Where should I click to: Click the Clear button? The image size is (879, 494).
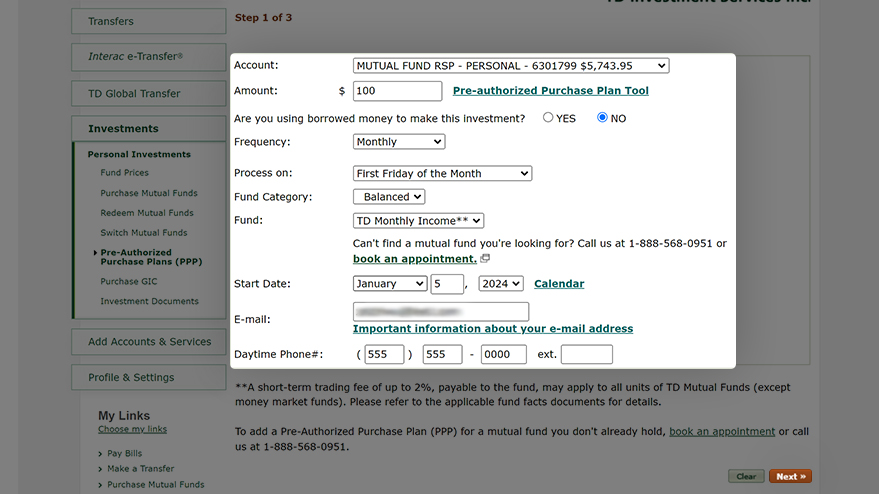[x=746, y=476]
